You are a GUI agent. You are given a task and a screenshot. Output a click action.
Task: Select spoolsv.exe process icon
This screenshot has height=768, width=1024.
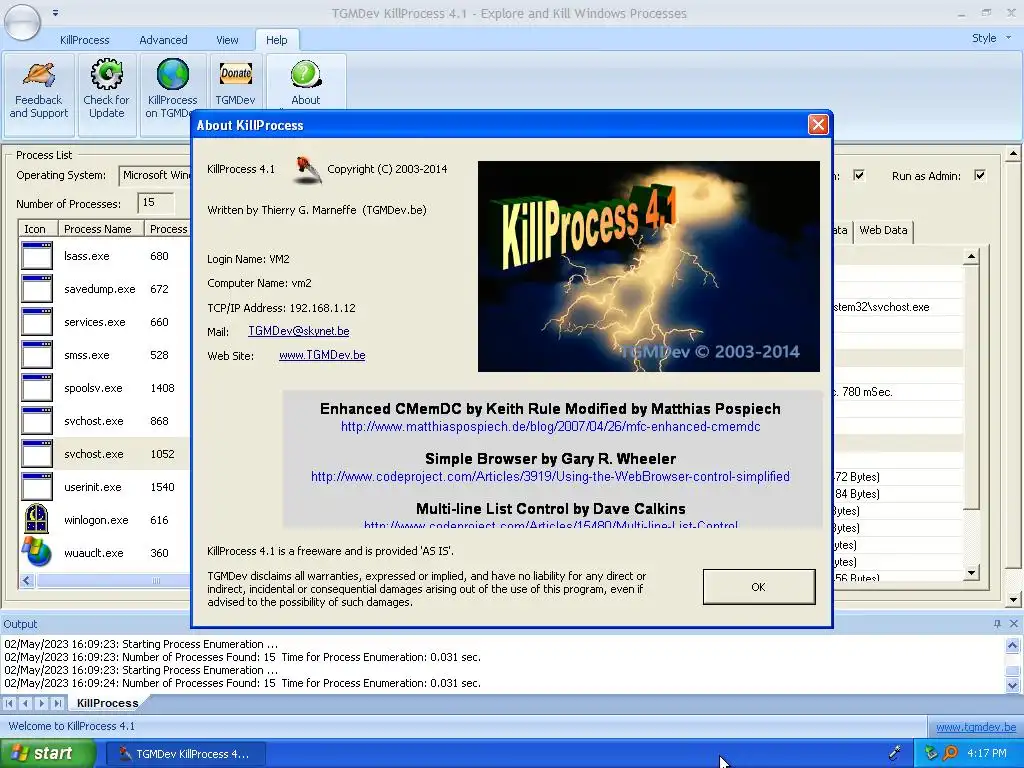pyautogui.click(x=37, y=388)
